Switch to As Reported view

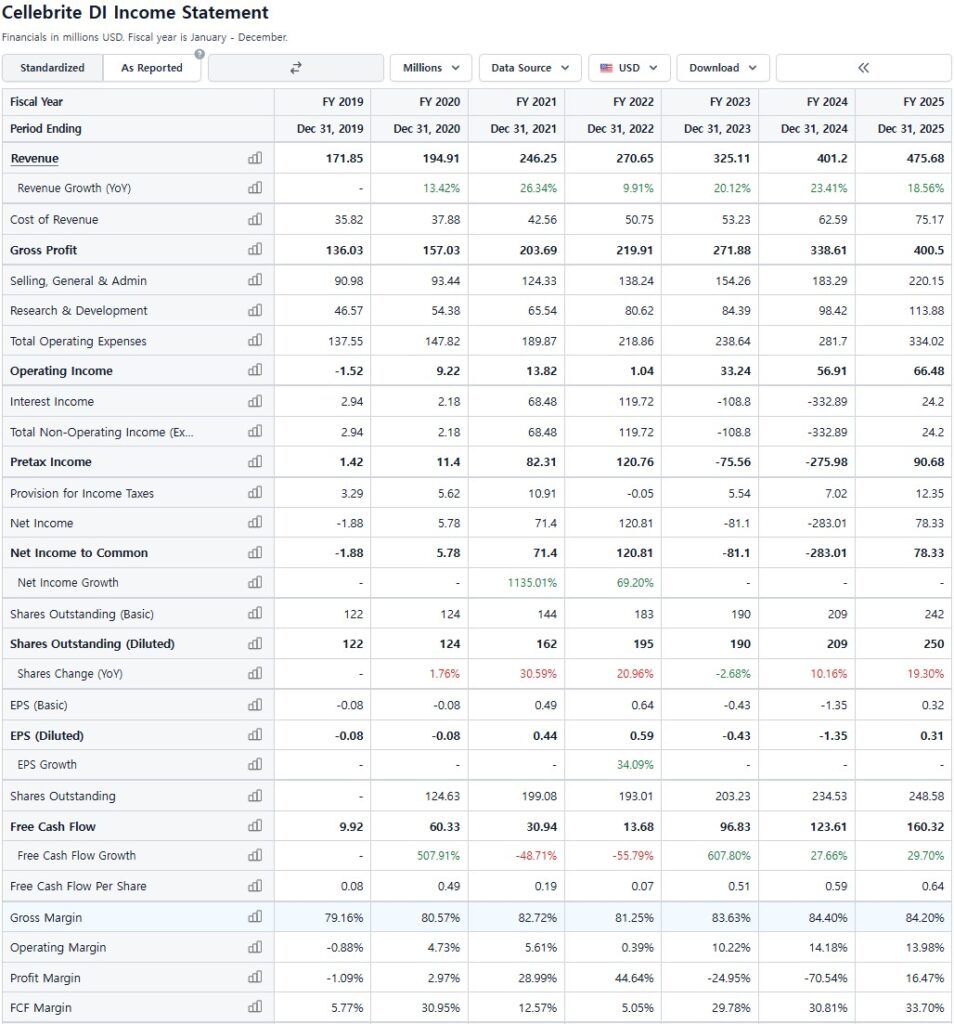pyautogui.click(x=152, y=68)
